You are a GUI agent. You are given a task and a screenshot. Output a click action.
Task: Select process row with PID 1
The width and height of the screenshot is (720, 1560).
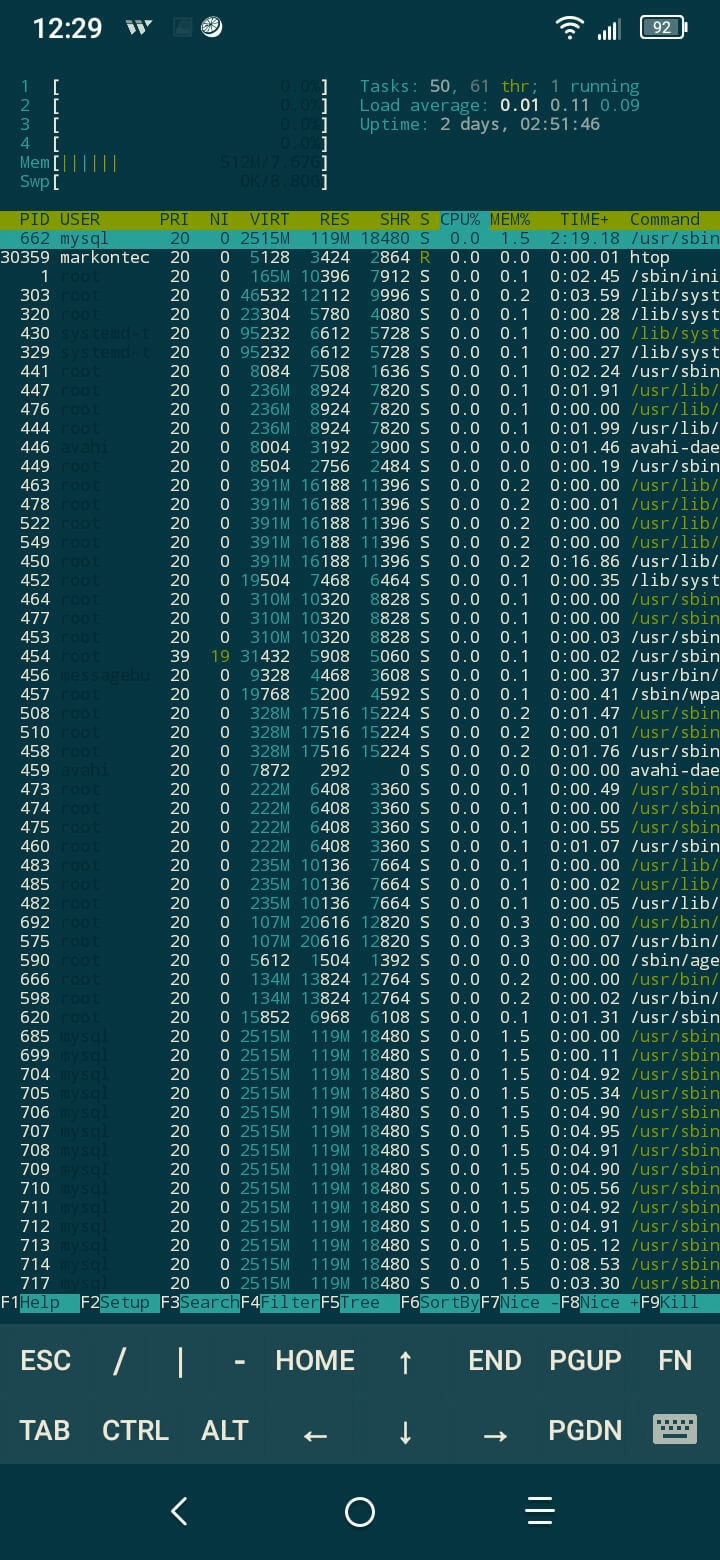click(x=360, y=277)
